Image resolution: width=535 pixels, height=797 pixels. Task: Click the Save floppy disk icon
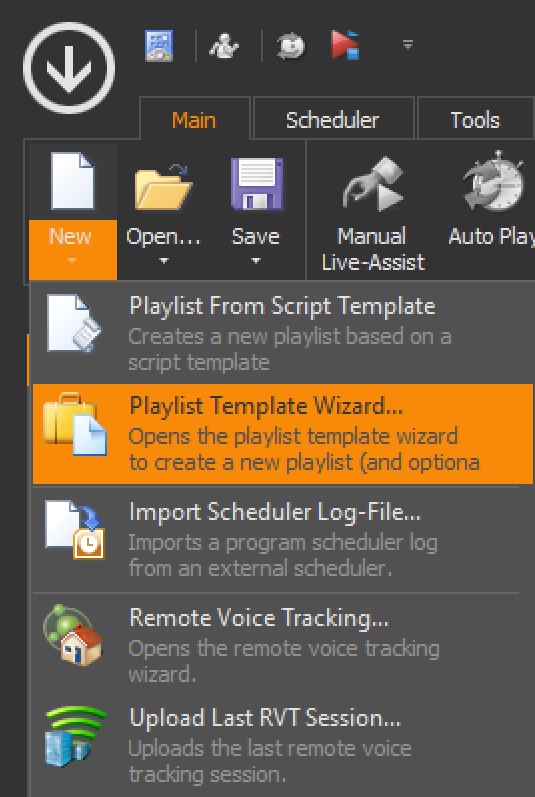pos(256,183)
